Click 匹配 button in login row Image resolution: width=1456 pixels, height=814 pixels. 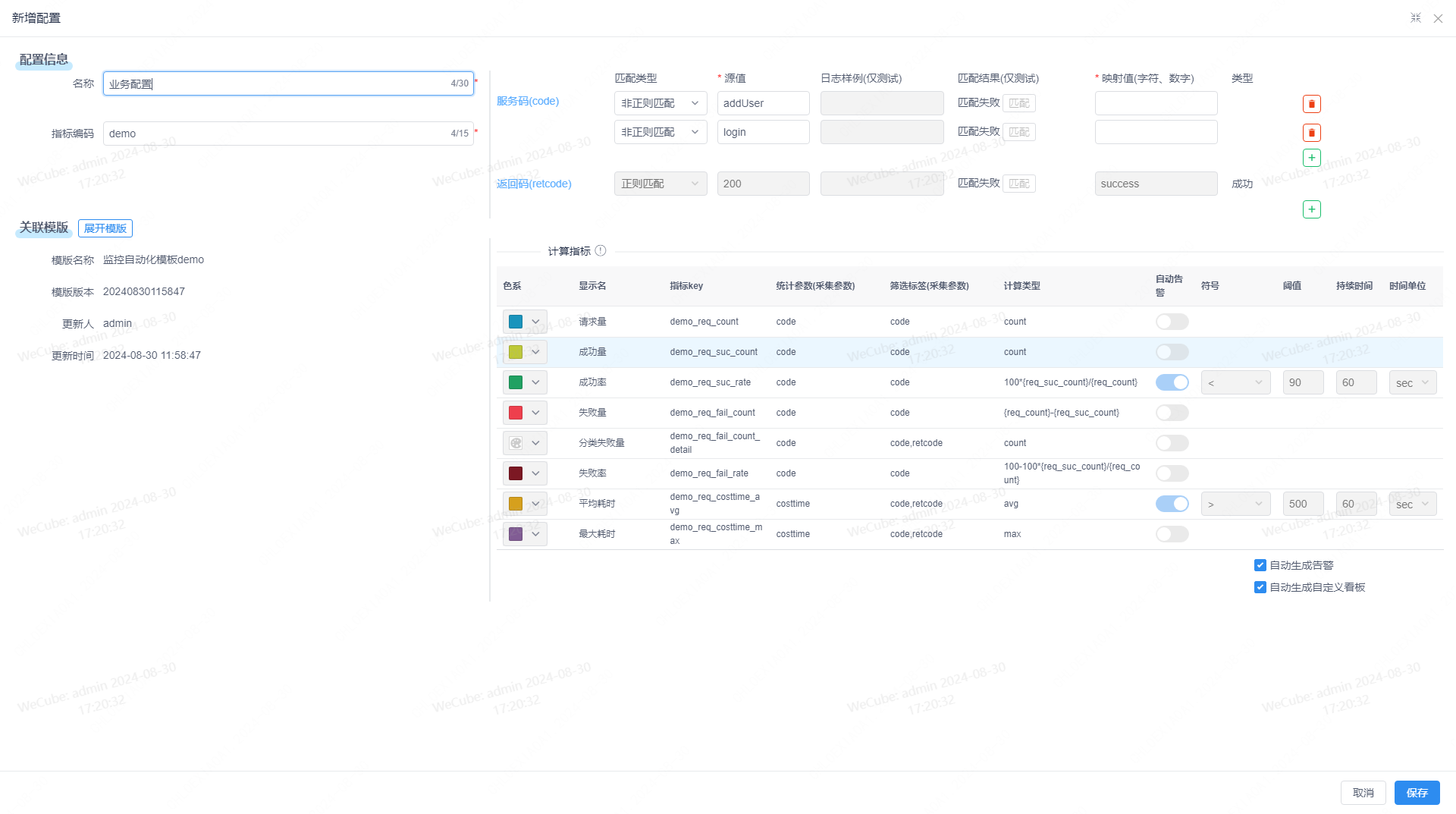[1019, 132]
